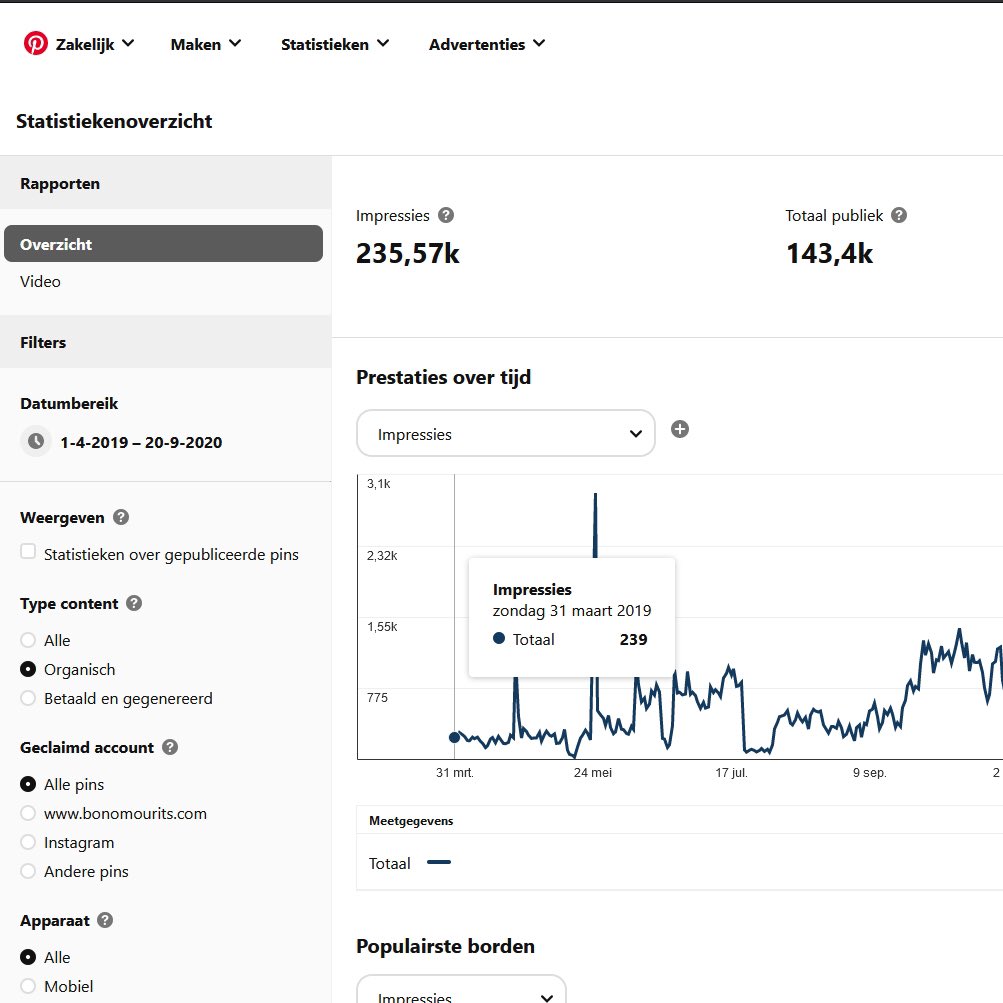
Task: Click the 143,4k total audience value
Action: (829, 253)
